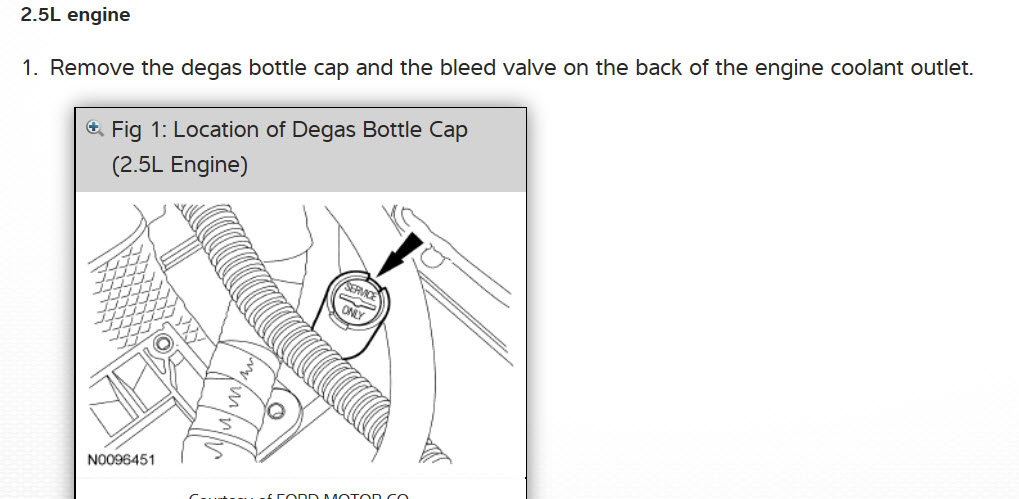Click the gray figure header bar
Image resolution: width=1019 pixels, height=499 pixels.
click(x=301, y=149)
